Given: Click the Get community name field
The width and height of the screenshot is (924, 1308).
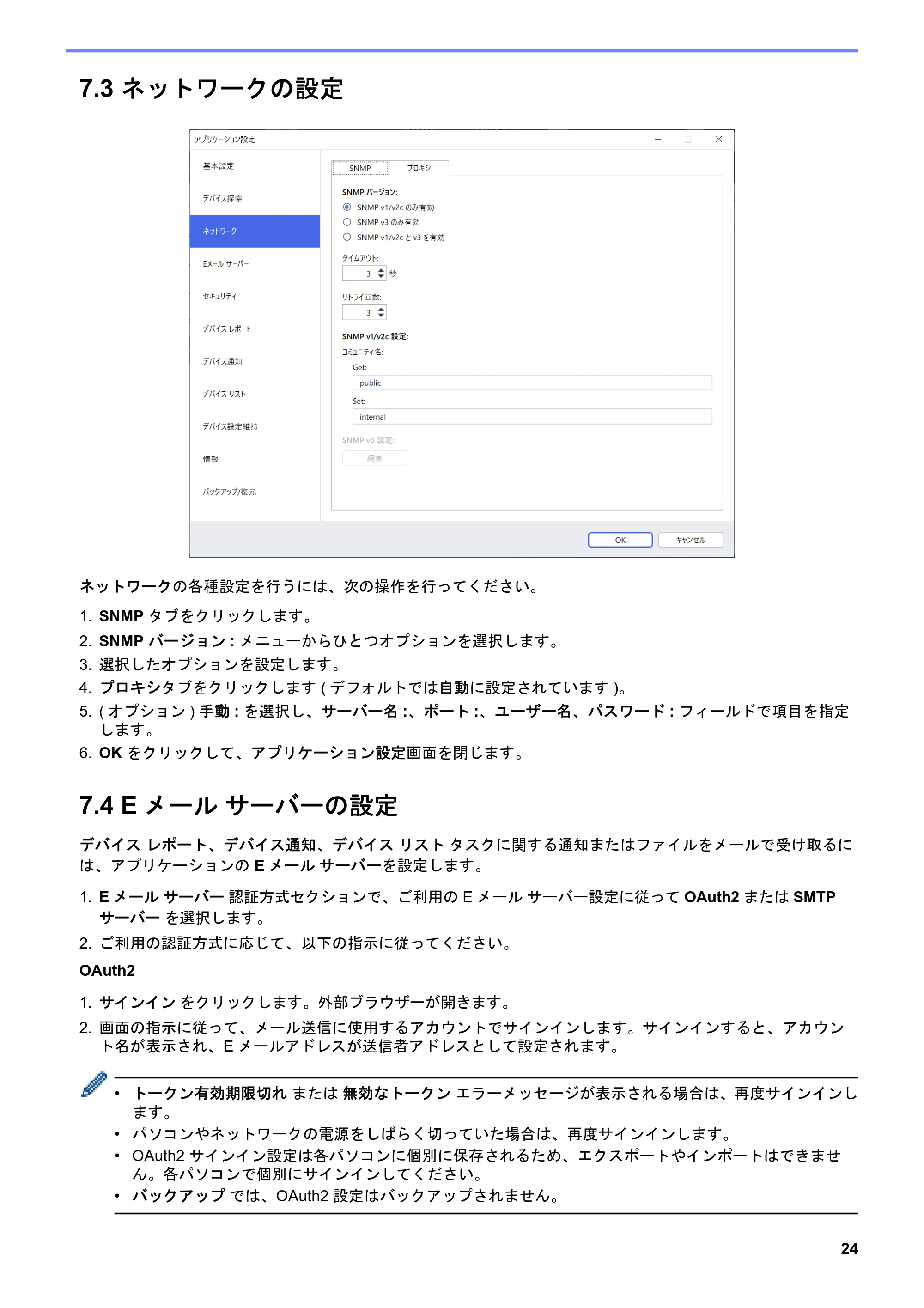Looking at the screenshot, I should tap(532, 383).
